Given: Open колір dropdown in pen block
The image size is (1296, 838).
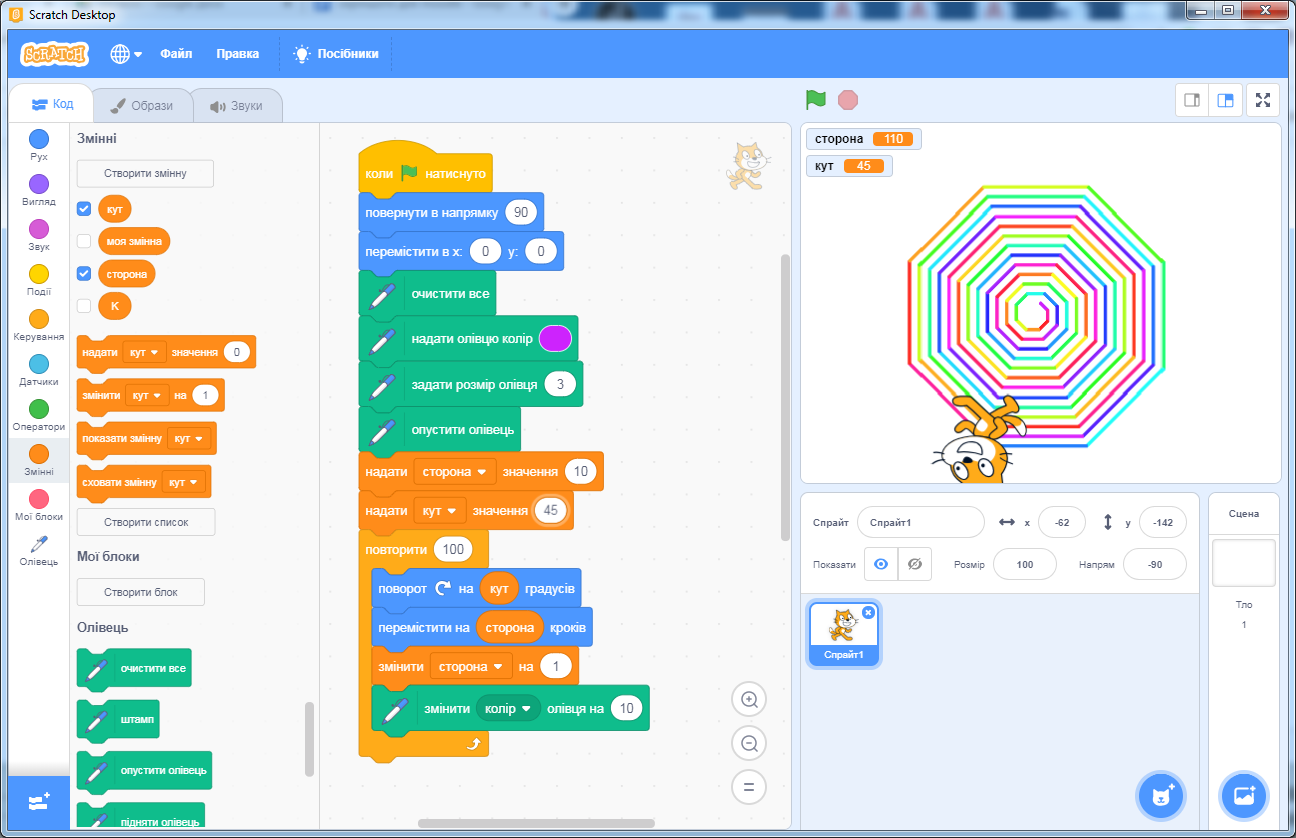Looking at the screenshot, I should (x=508, y=708).
